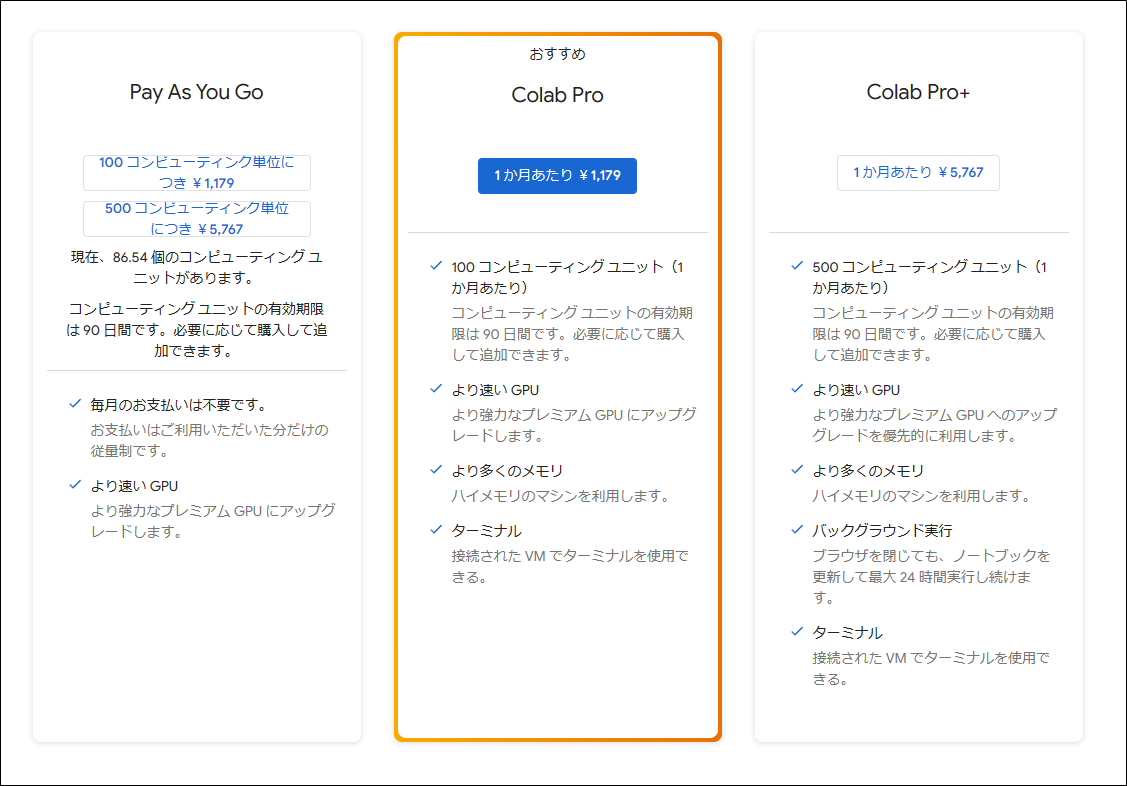1127x786 pixels.
Task: Click より多くのメモリ title in Colab Pro+
Action: (868, 471)
